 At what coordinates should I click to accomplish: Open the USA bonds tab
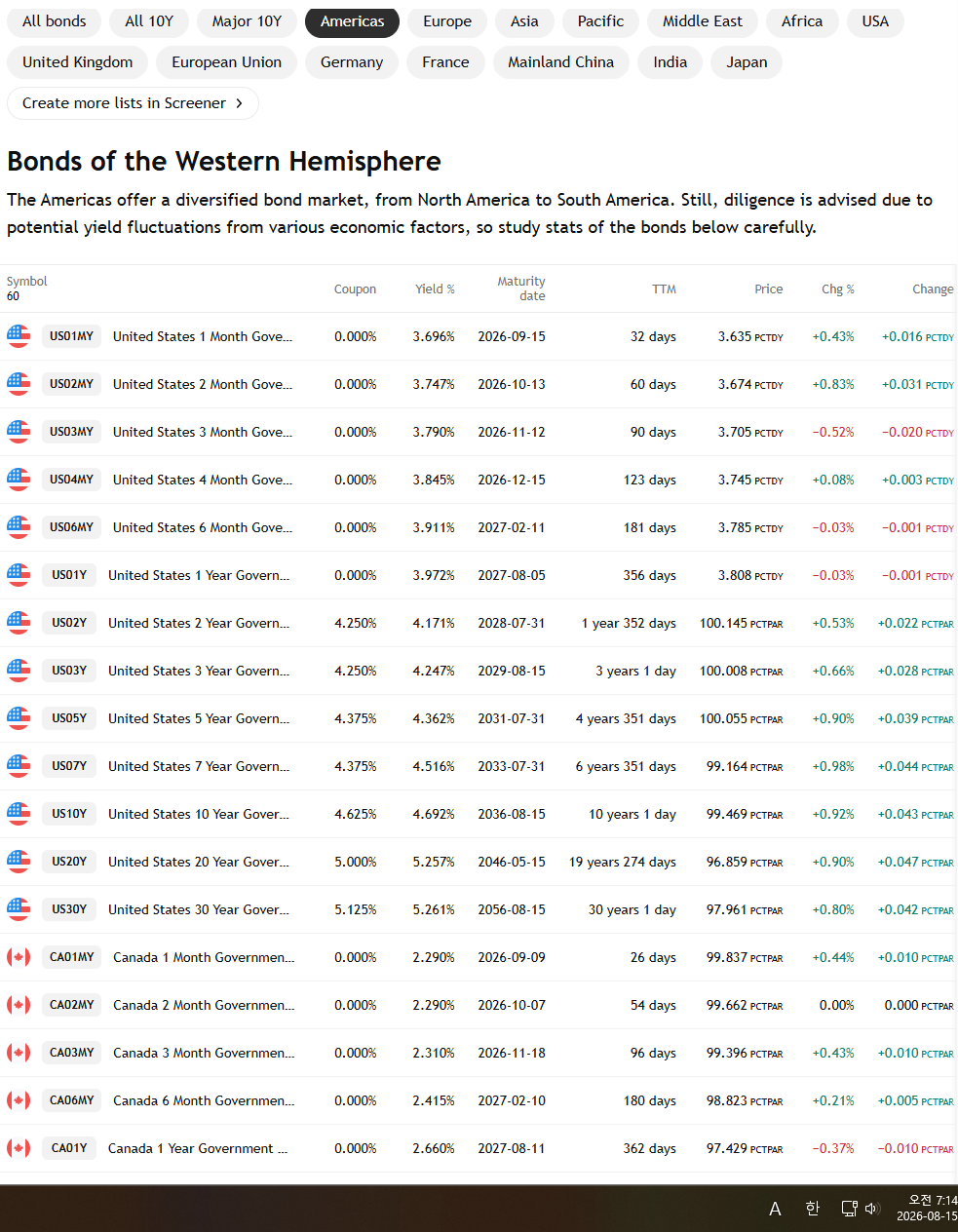click(x=875, y=21)
